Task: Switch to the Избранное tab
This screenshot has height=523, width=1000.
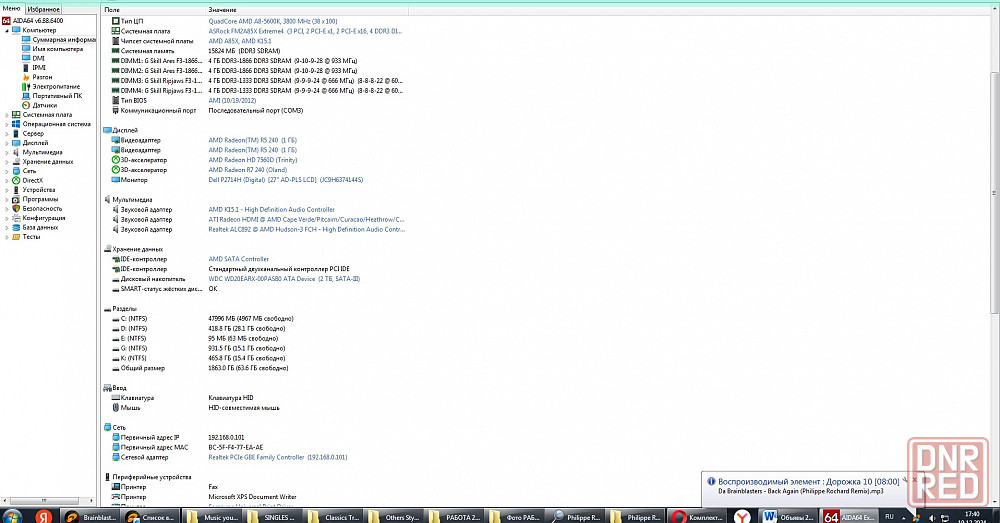Action: click(43, 10)
